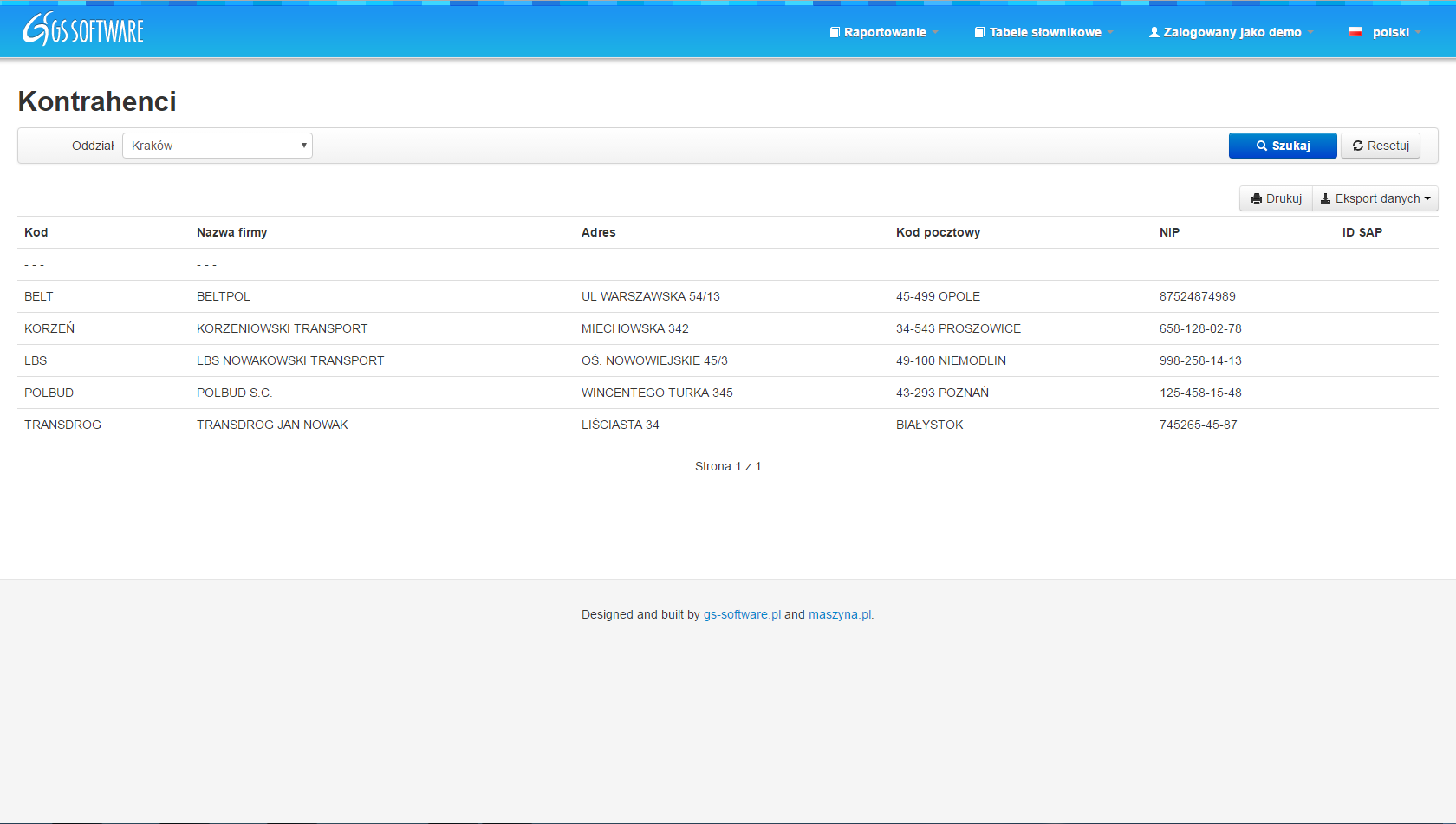Sort by the Nazwa firmy column header
The height and width of the screenshot is (824, 1456).
point(232,232)
